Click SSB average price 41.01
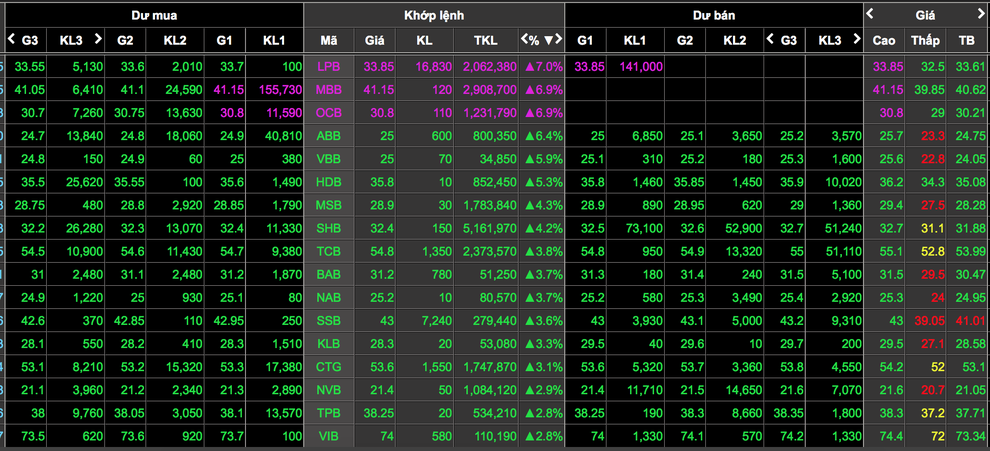This screenshot has width=990, height=451. [x=970, y=320]
